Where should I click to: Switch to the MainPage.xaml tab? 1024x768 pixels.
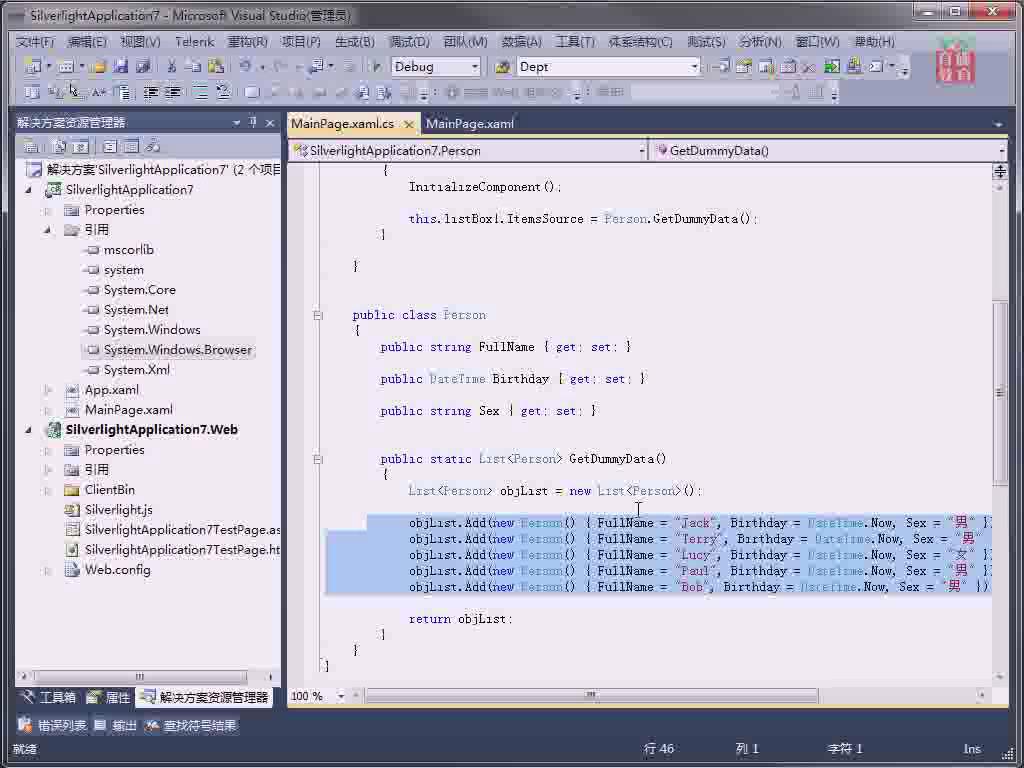[x=470, y=123]
